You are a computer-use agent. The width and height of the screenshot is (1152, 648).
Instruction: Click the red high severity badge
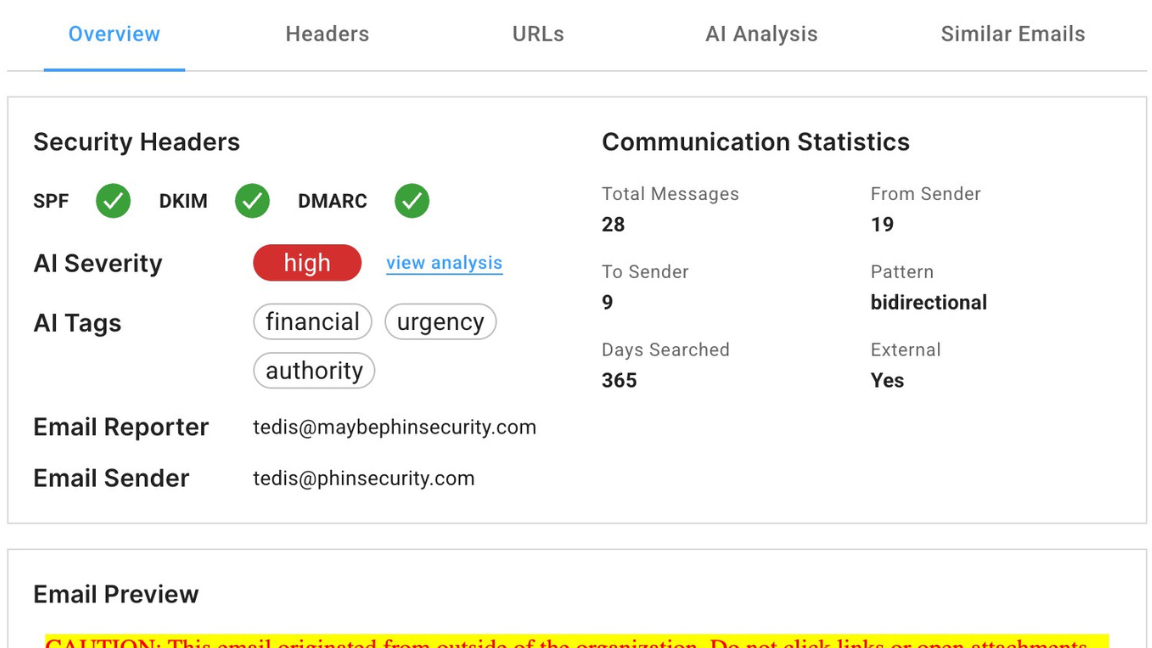click(307, 263)
